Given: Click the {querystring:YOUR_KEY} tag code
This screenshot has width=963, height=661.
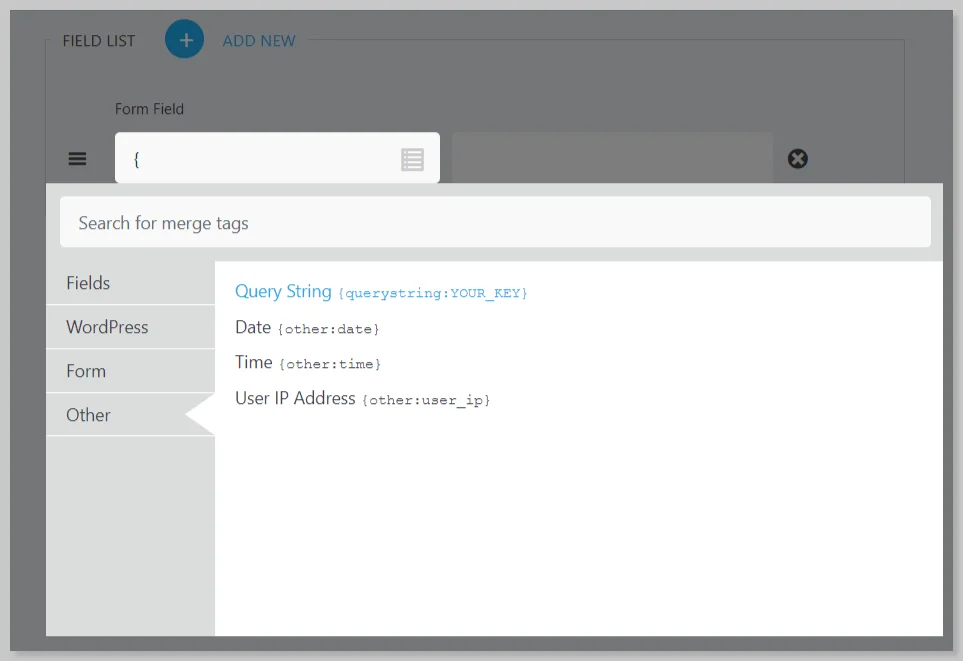Looking at the screenshot, I should coord(433,293).
